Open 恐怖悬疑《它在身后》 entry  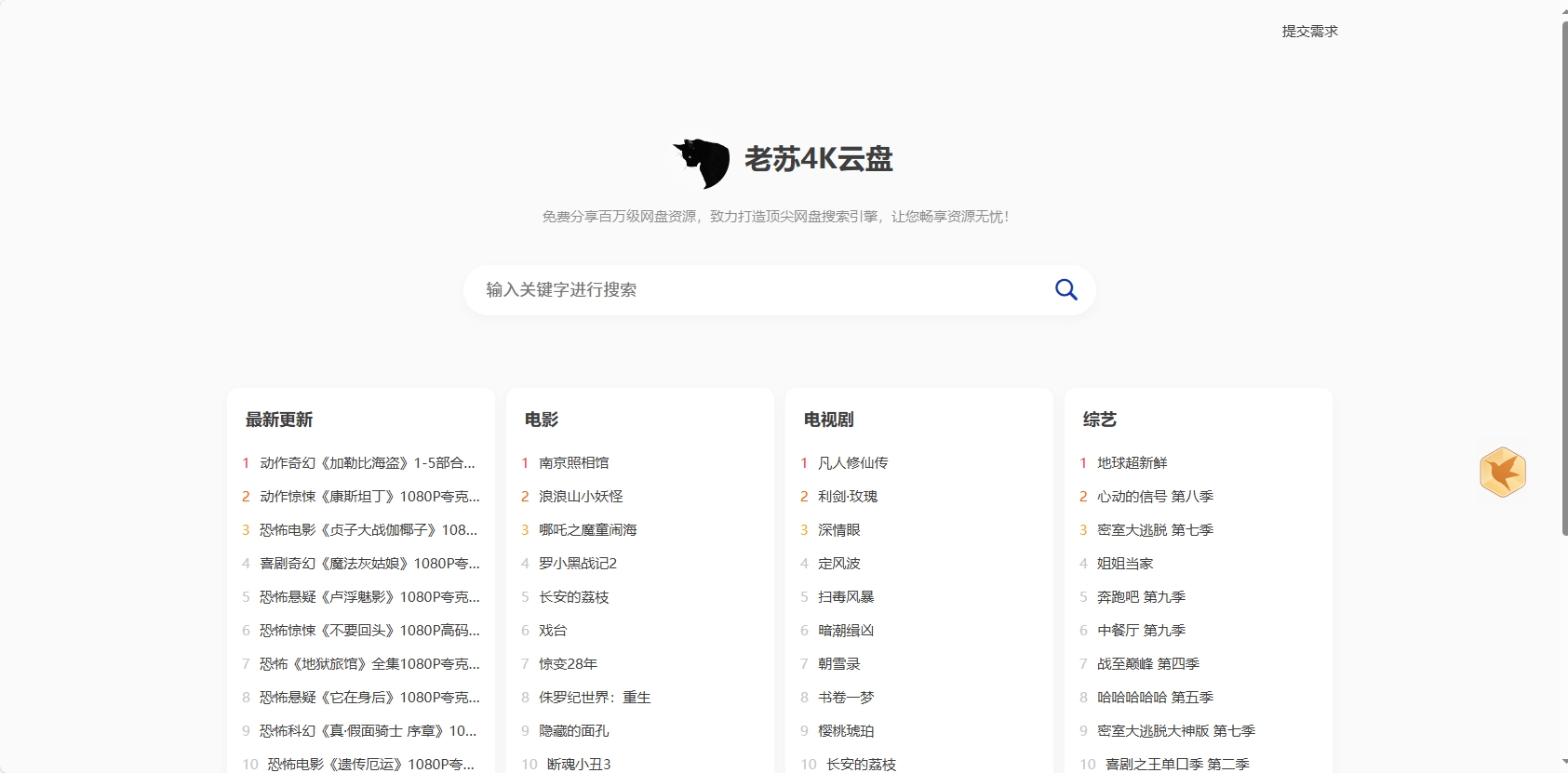[x=369, y=697]
